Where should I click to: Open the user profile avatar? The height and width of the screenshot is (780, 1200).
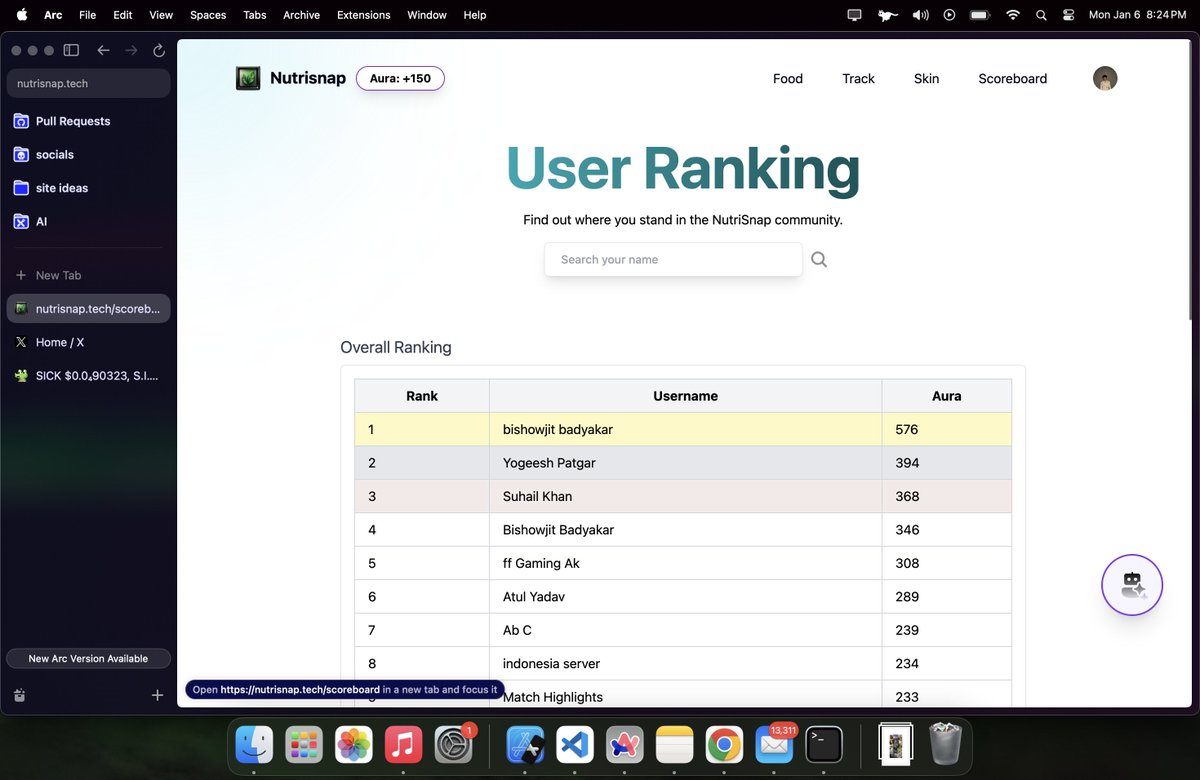(1105, 78)
